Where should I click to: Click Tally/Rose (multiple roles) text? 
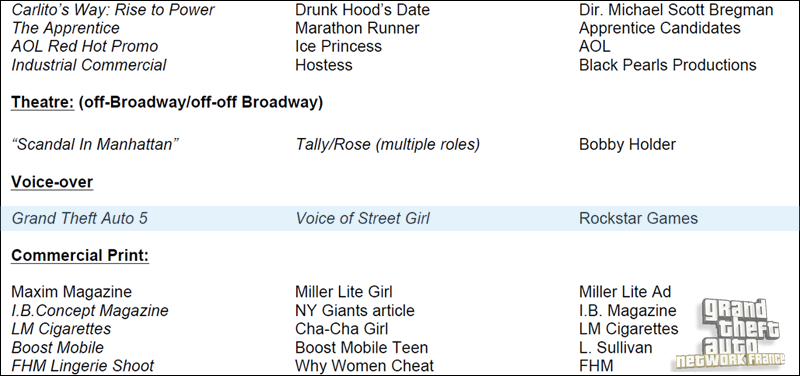click(x=387, y=144)
